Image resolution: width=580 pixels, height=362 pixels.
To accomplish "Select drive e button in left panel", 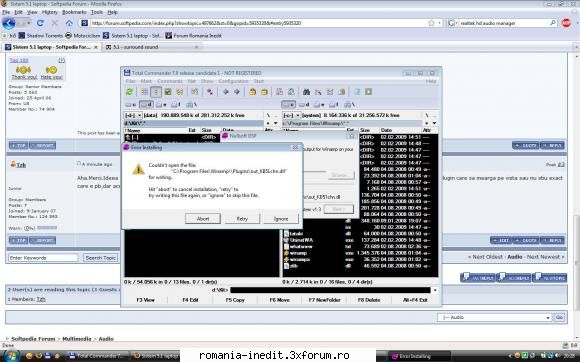I will pyautogui.click(x=161, y=105).
